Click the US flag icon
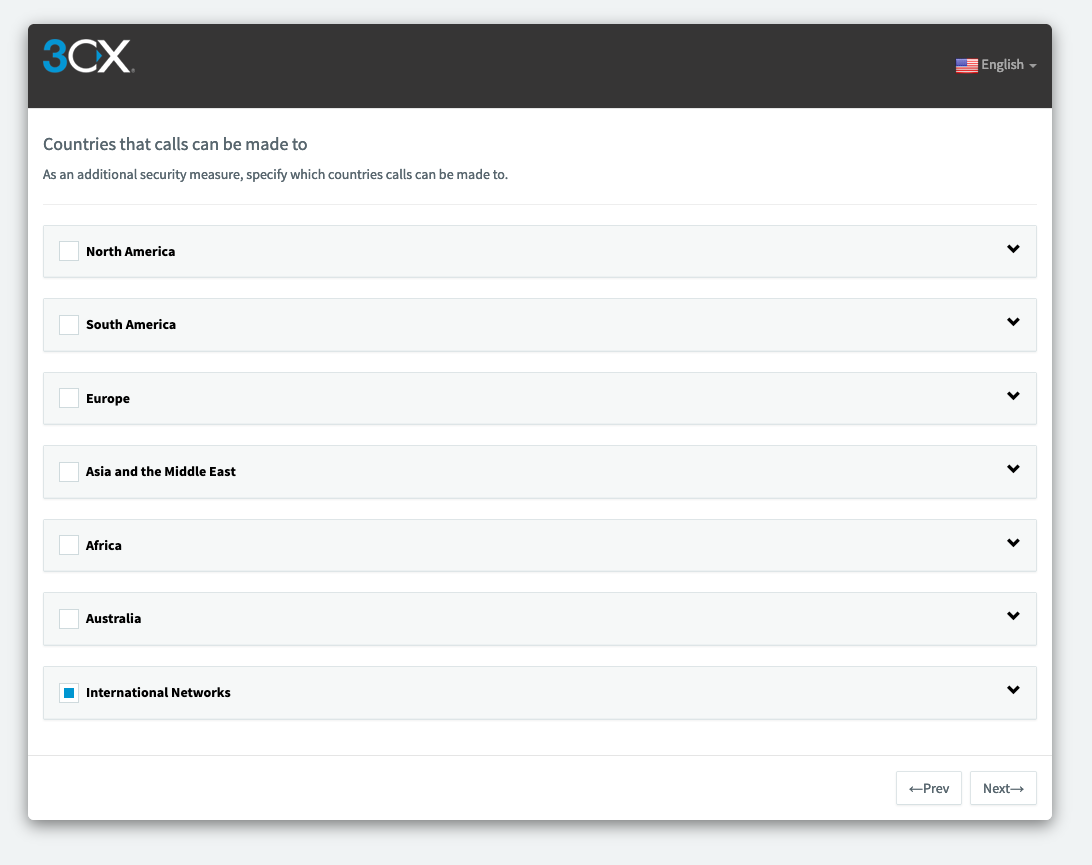Image resolution: width=1092 pixels, height=865 pixels. pyautogui.click(x=966, y=65)
